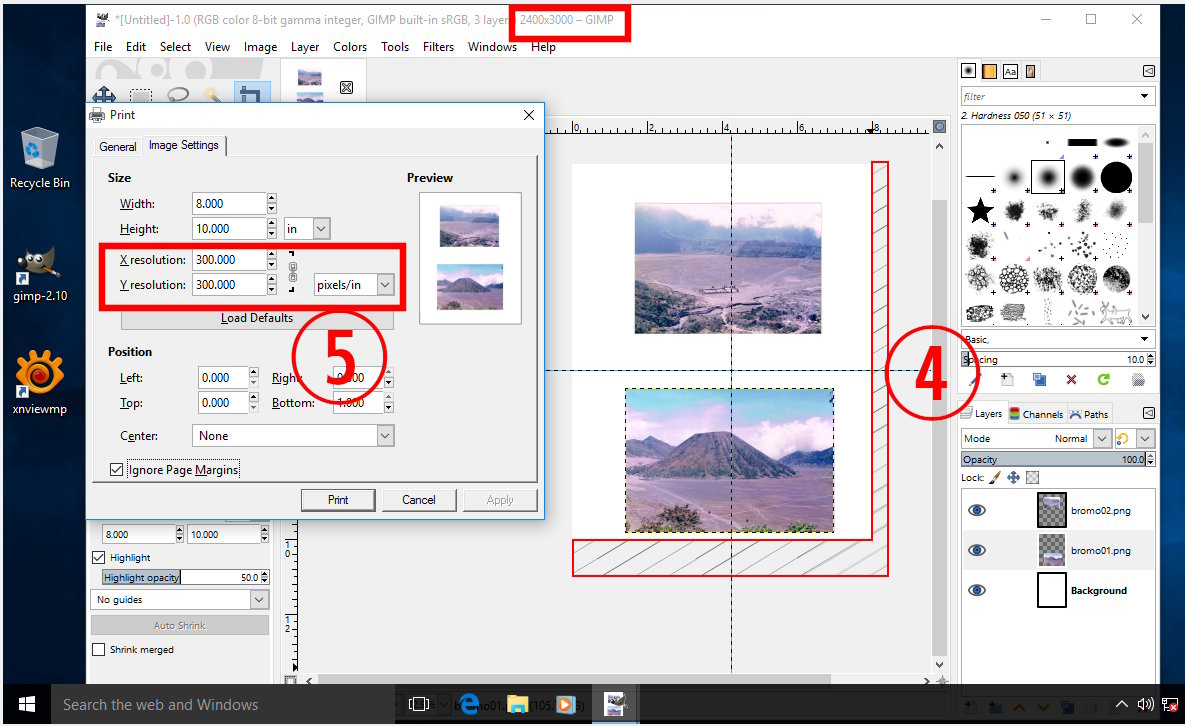Select the Free Select lasso tool
The width and height of the screenshot is (1185, 726).
point(178,94)
